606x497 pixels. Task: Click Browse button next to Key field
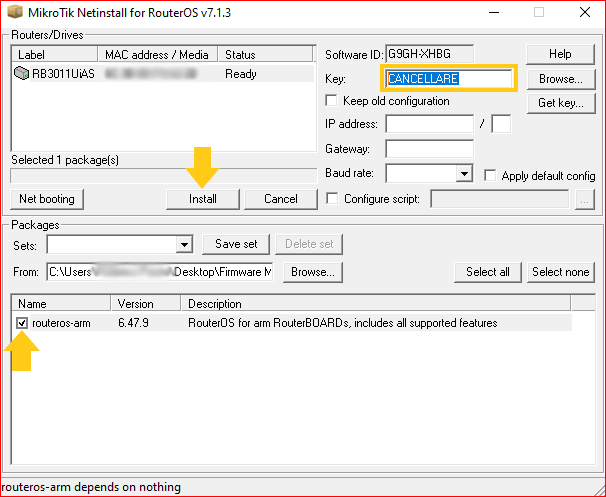coord(561,79)
